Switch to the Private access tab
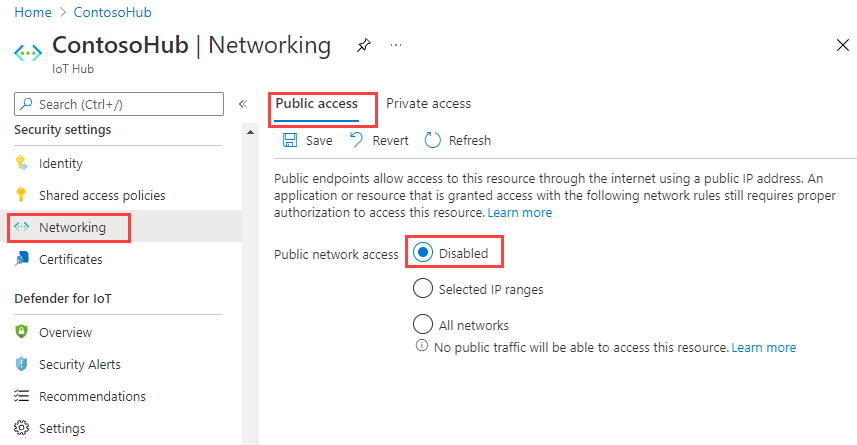 click(x=428, y=103)
